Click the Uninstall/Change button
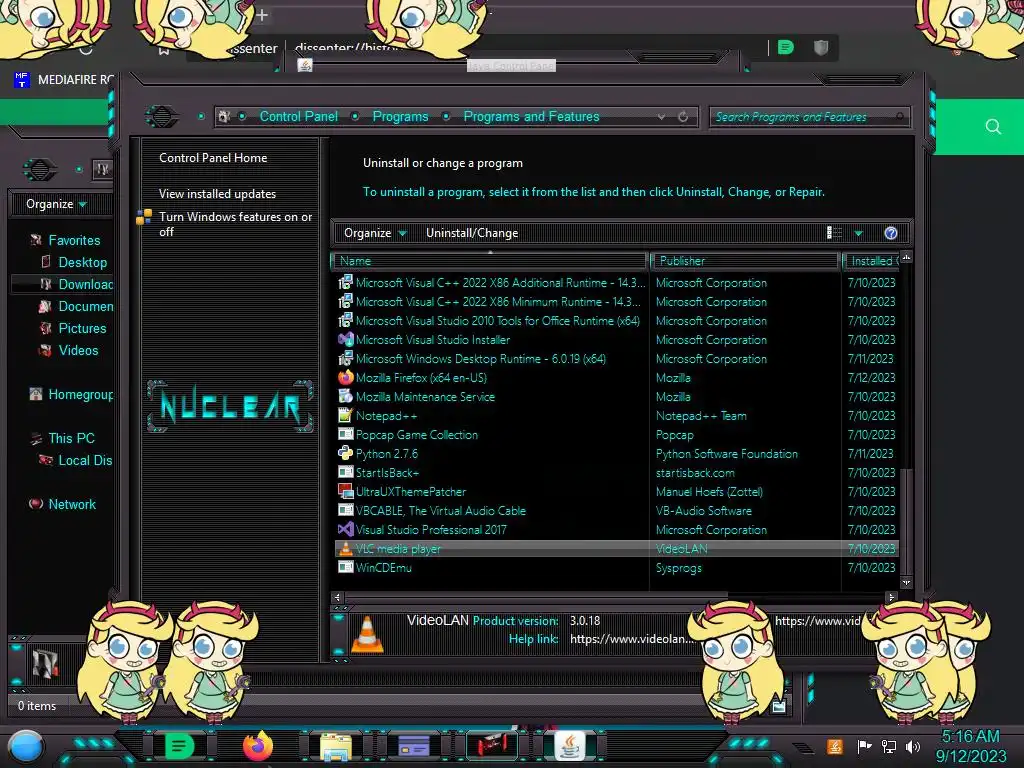 (472, 233)
